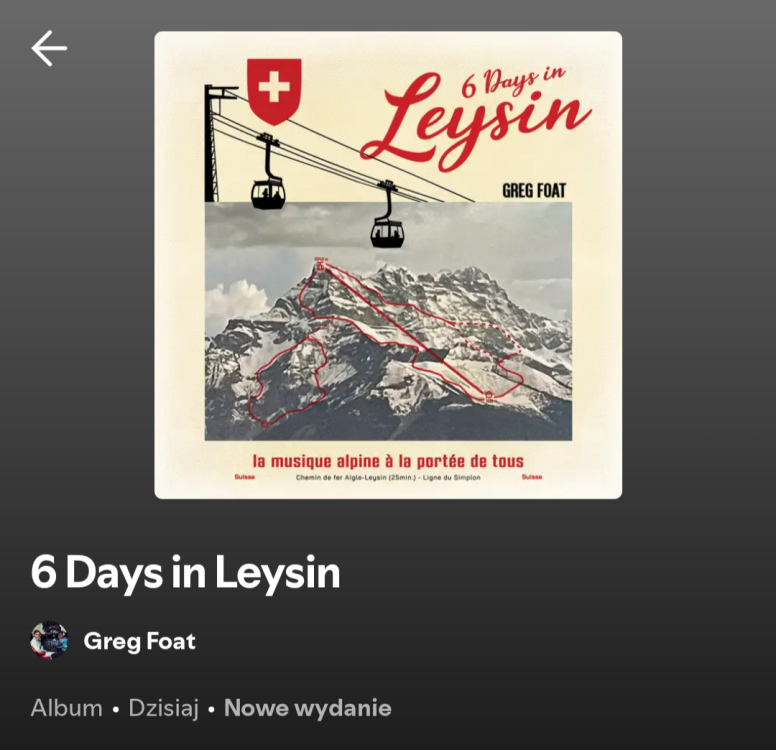This screenshot has height=750, width=776.
Task: Tap the Dzisiaj release date label
Action: tap(164, 708)
